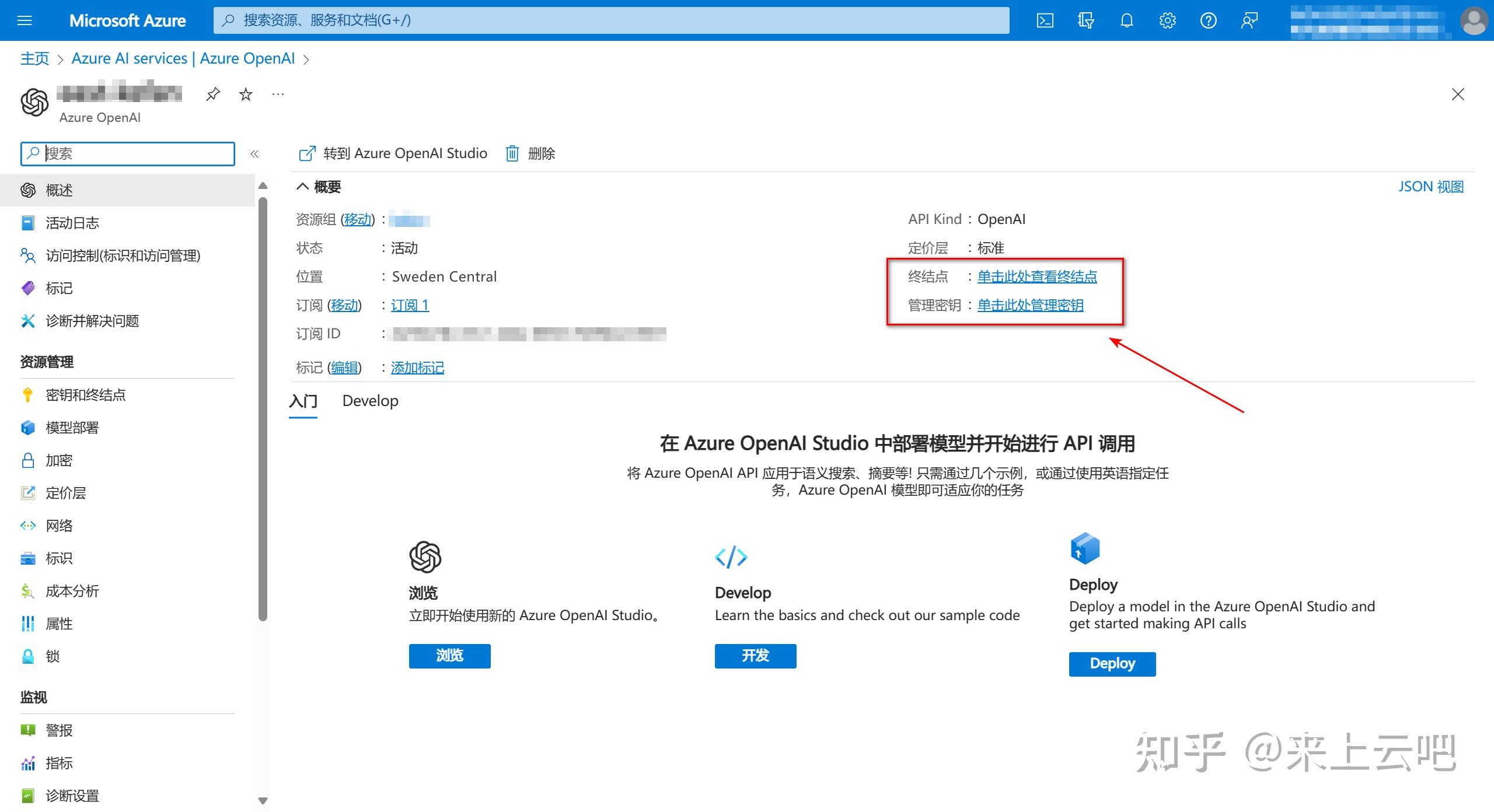The height and width of the screenshot is (812, 1494).
Task: Click sidebar scrollbar down arrow
Action: pyautogui.click(x=263, y=800)
